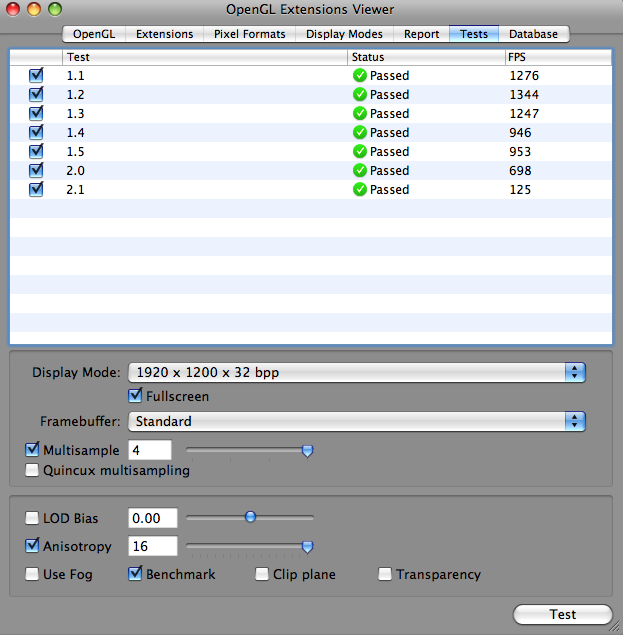Enable the LOD Bias checkbox

[32, 518]
